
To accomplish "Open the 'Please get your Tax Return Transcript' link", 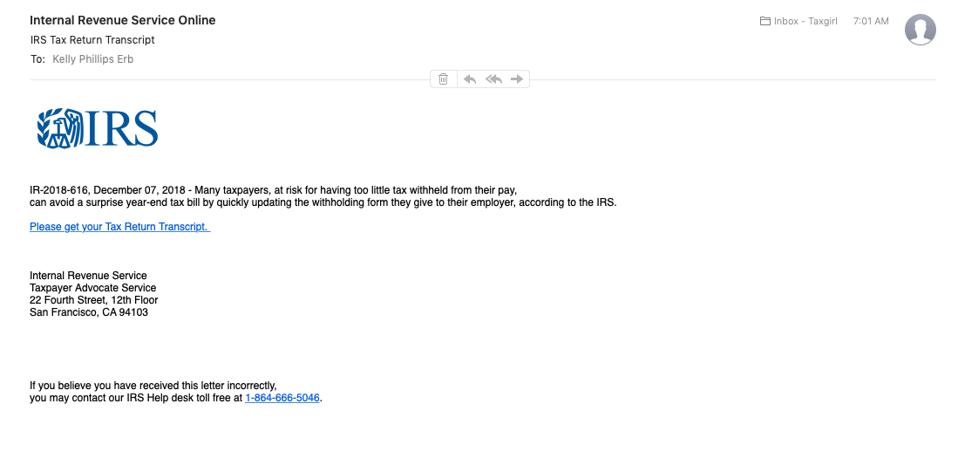I will [x=119, y=227].
